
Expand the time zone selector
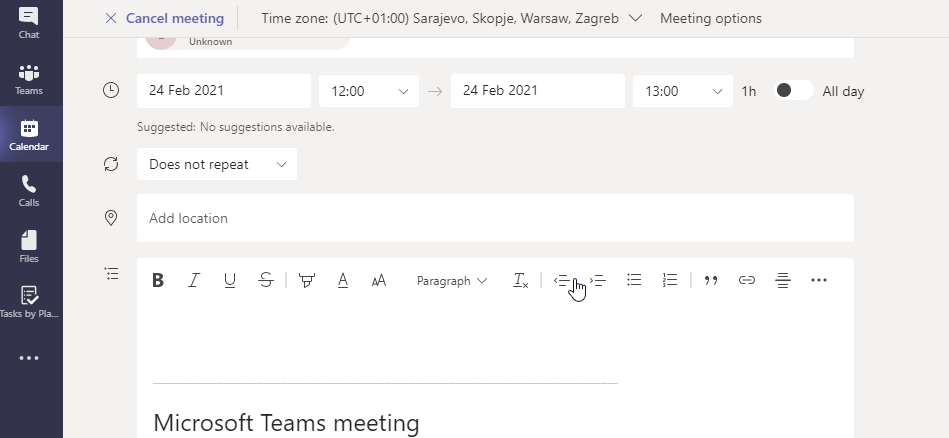point(452,18)
